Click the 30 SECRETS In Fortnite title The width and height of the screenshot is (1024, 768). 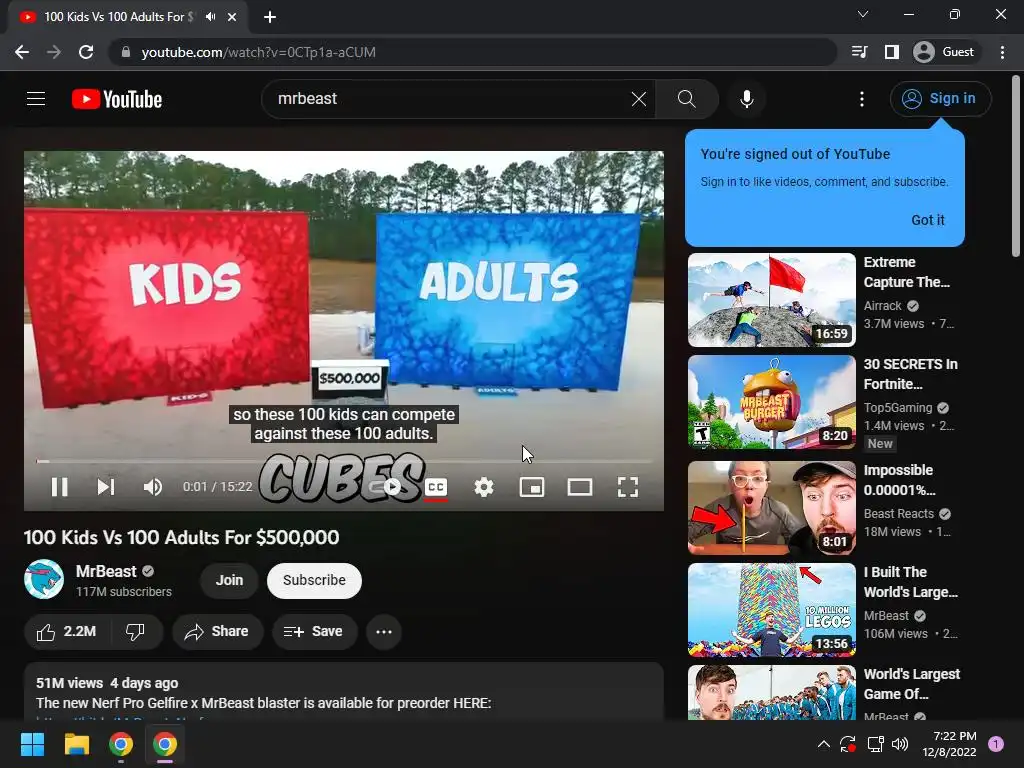[x=910, y=374]
